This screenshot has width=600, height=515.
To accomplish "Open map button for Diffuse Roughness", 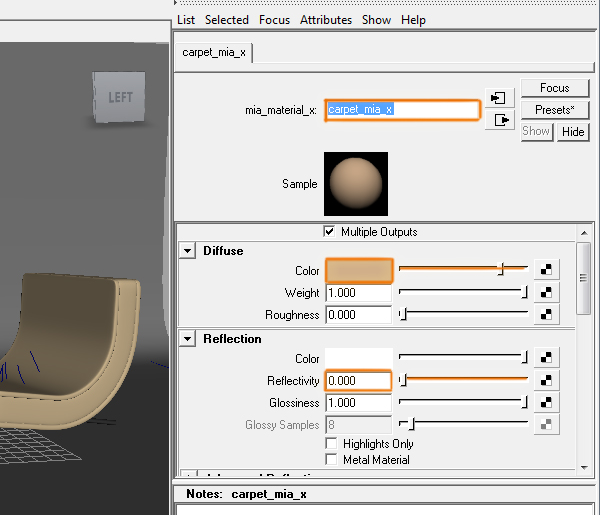I will (x=546, y=315).
